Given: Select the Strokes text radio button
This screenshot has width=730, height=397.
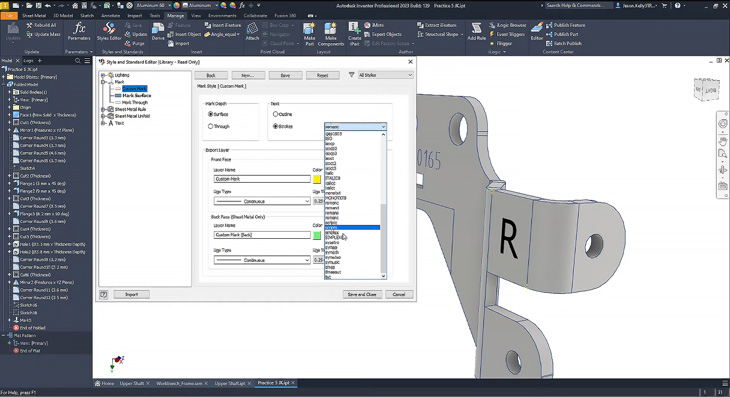Looking at the screenshot, I should pyautogui.click(x=275, y=126).
